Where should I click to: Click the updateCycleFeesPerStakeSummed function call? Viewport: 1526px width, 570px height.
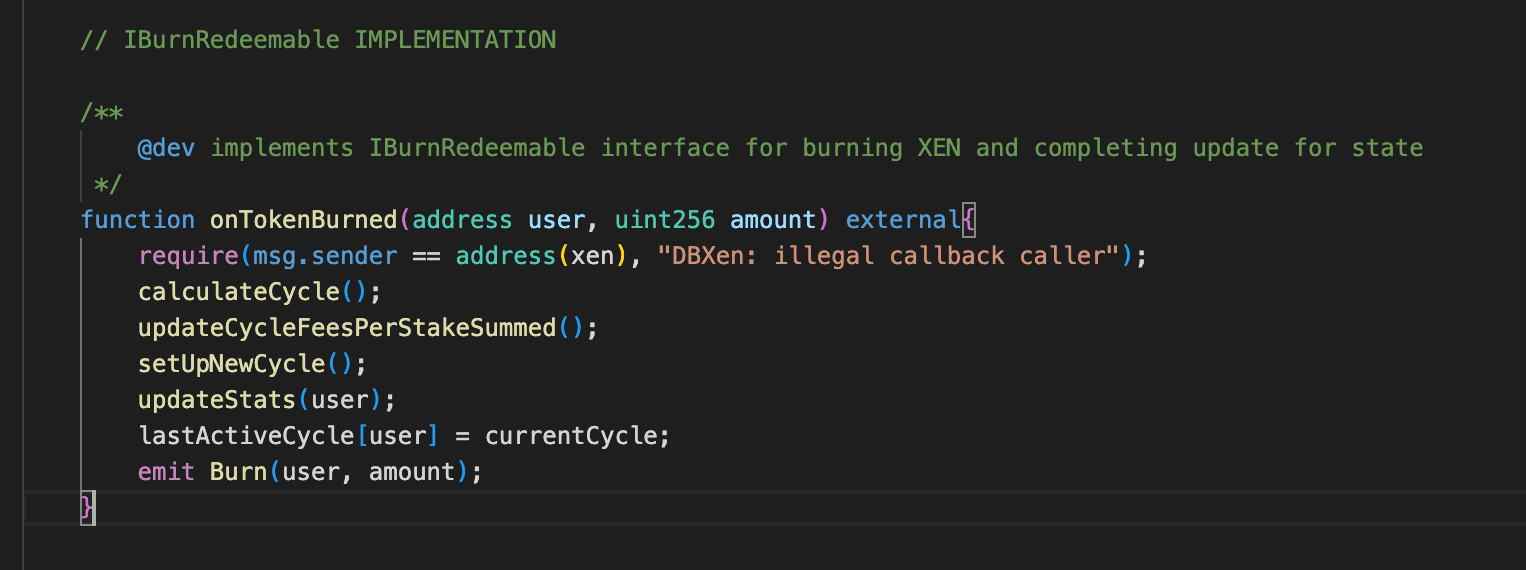click(346, 328)
